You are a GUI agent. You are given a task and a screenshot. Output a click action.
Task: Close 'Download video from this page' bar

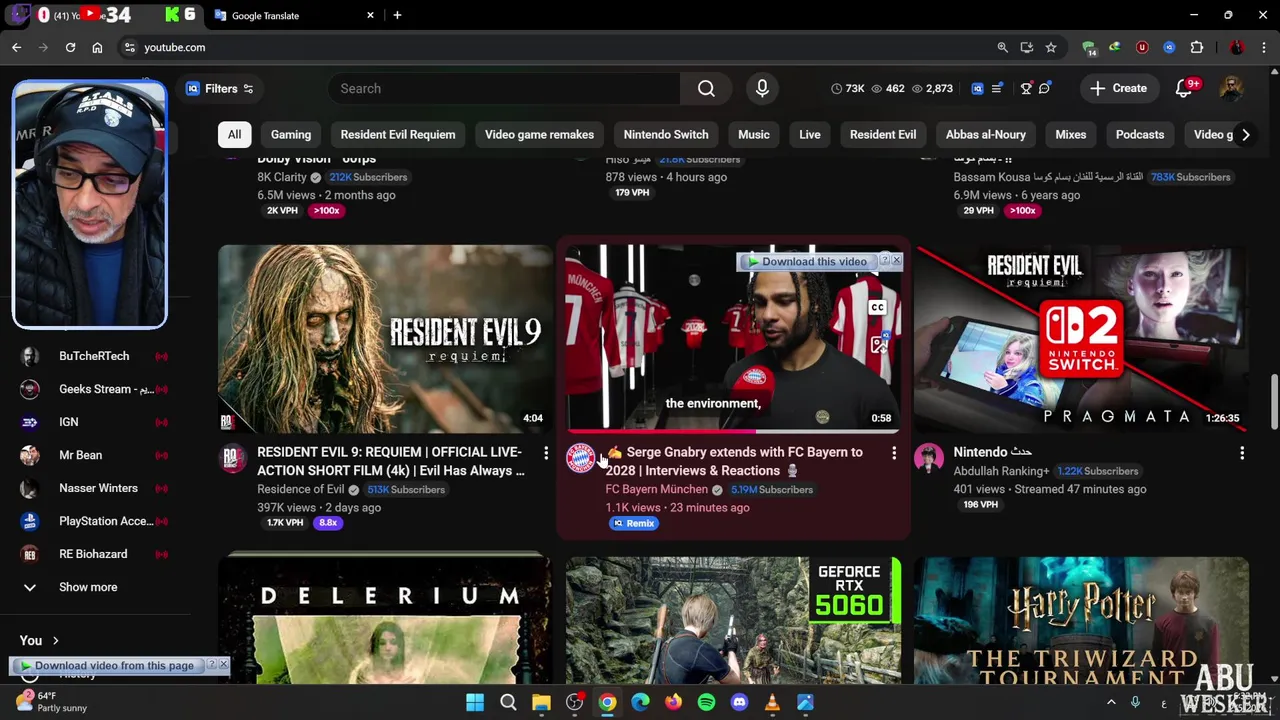223,665
